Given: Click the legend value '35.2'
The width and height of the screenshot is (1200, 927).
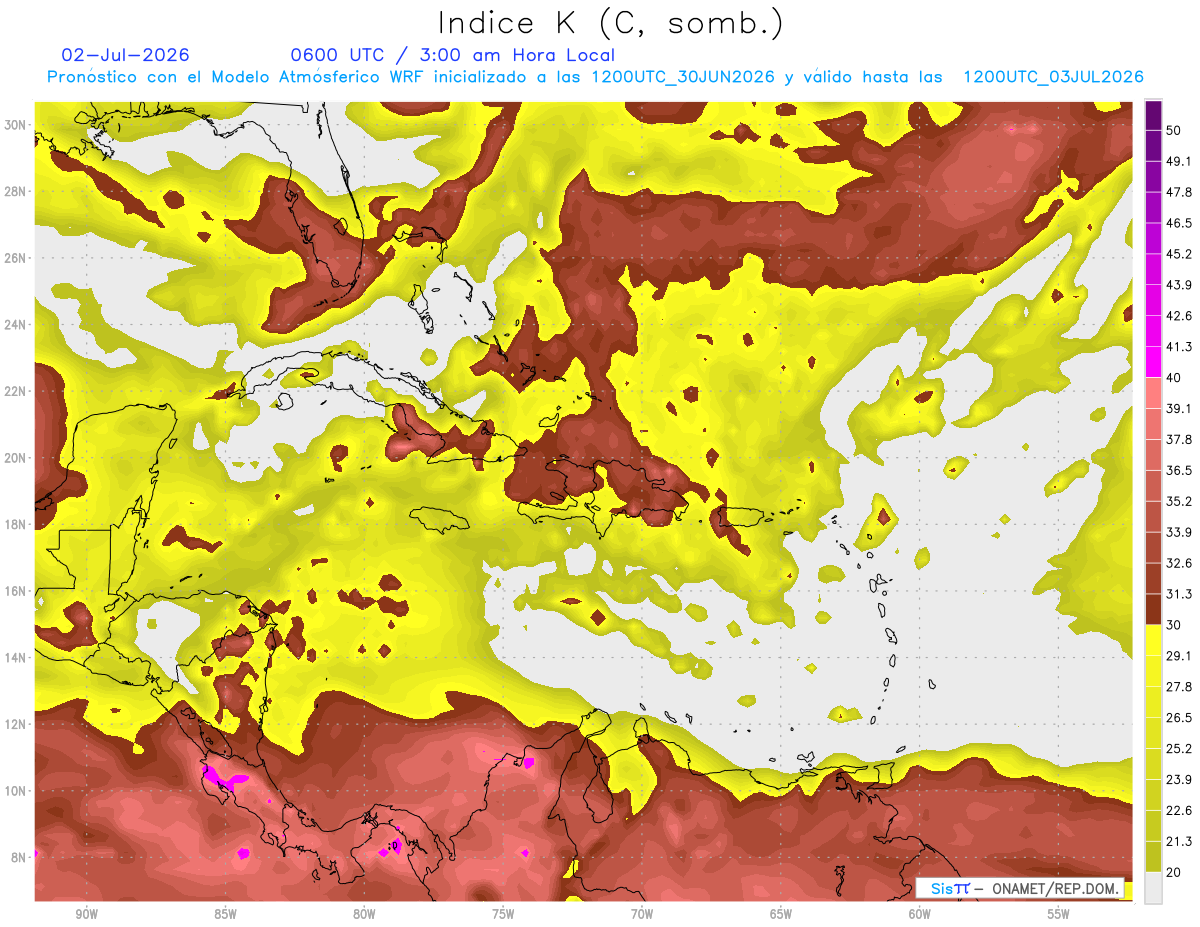Looking at the screenshot, I should pyautogui.click(x=1178, y=501).
